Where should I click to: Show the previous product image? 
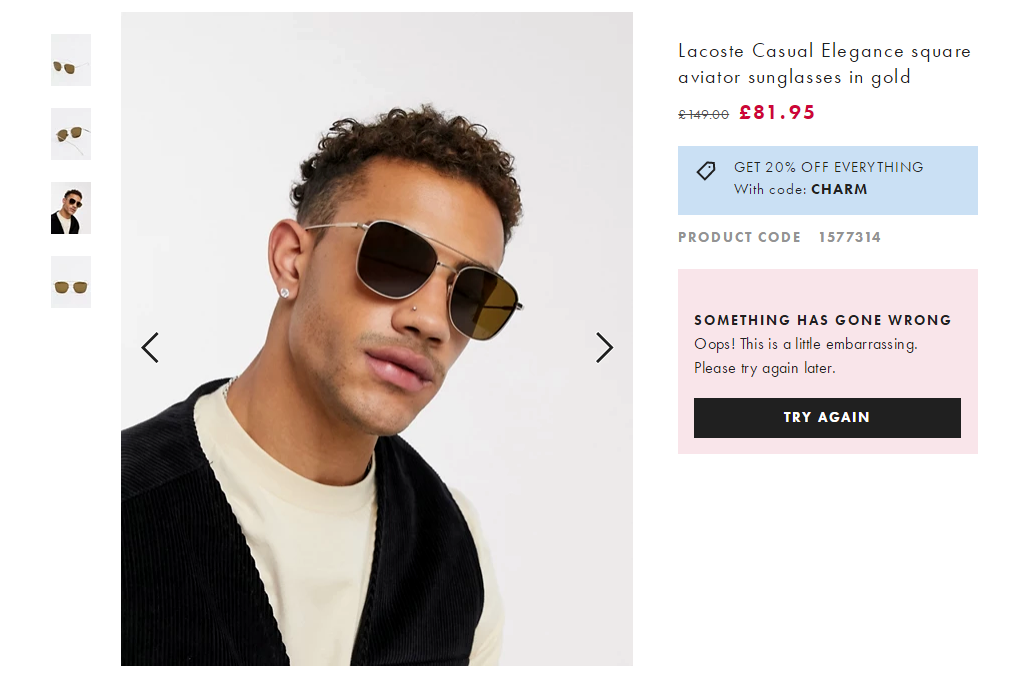(x=150, y=348)
